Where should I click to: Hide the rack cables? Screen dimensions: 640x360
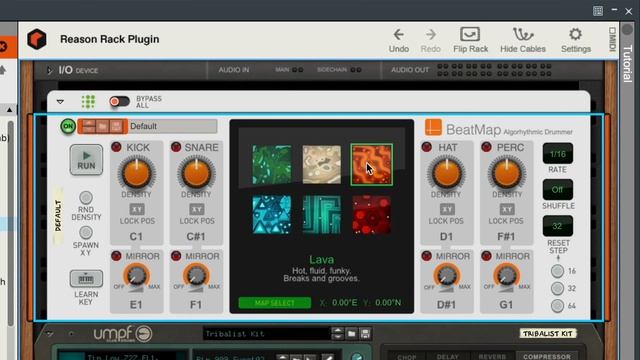523,40
